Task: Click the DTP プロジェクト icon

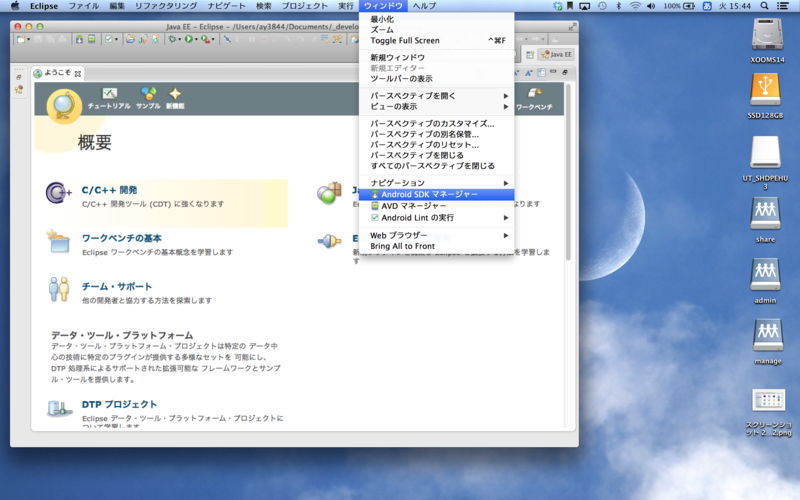Action: (x=59, y=409)
